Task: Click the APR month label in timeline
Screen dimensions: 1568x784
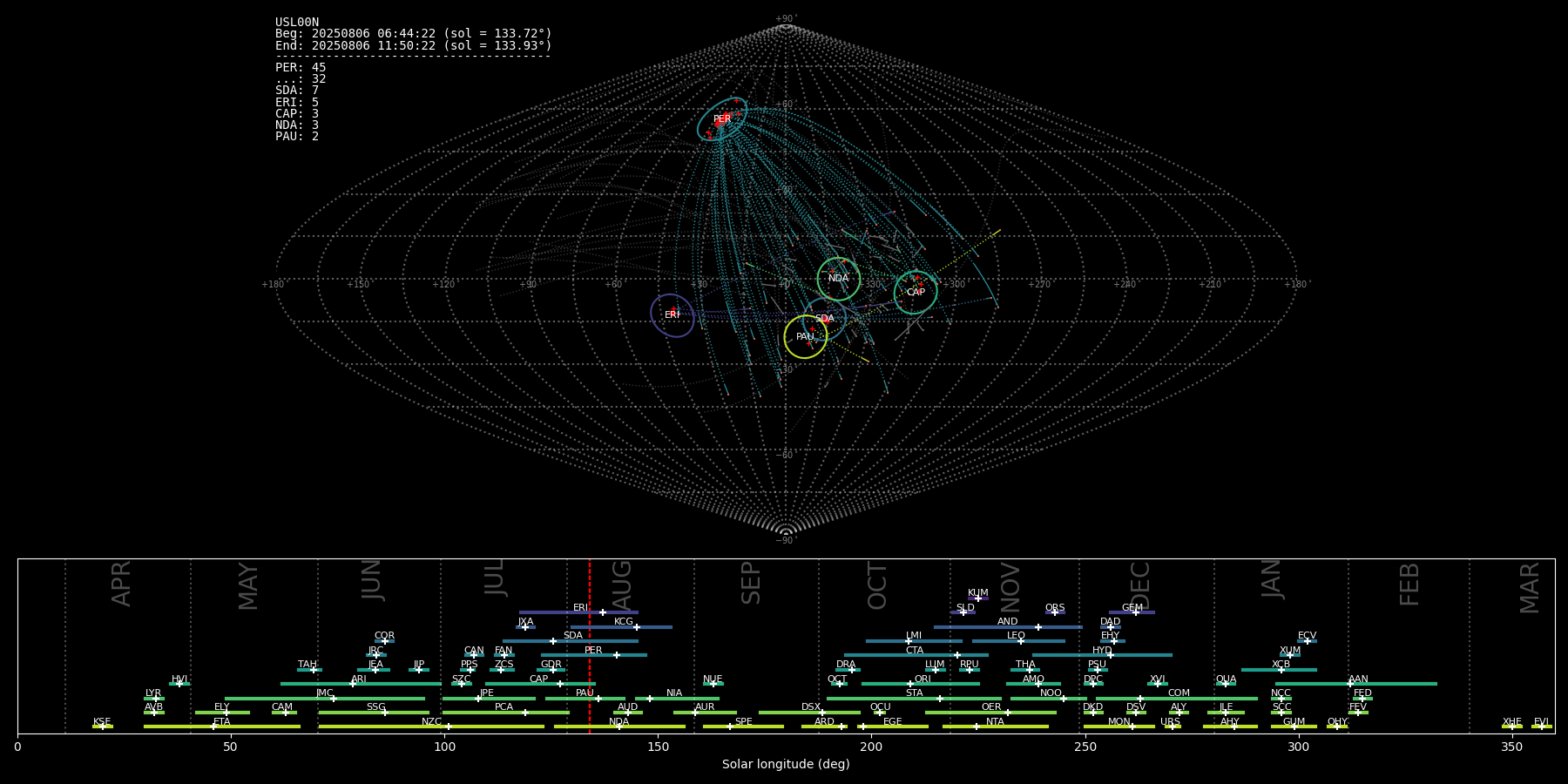Action: tap(121, 584)
